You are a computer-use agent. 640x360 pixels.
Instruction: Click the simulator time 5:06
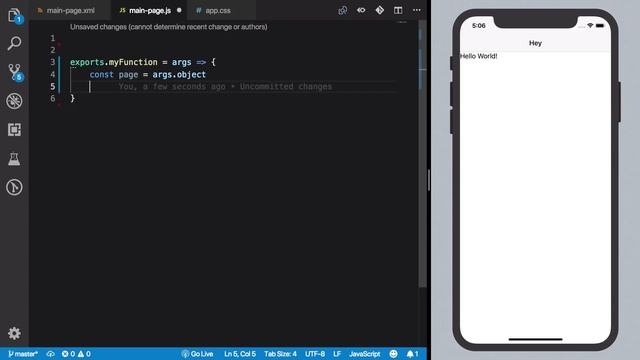[x=478, y=26]
